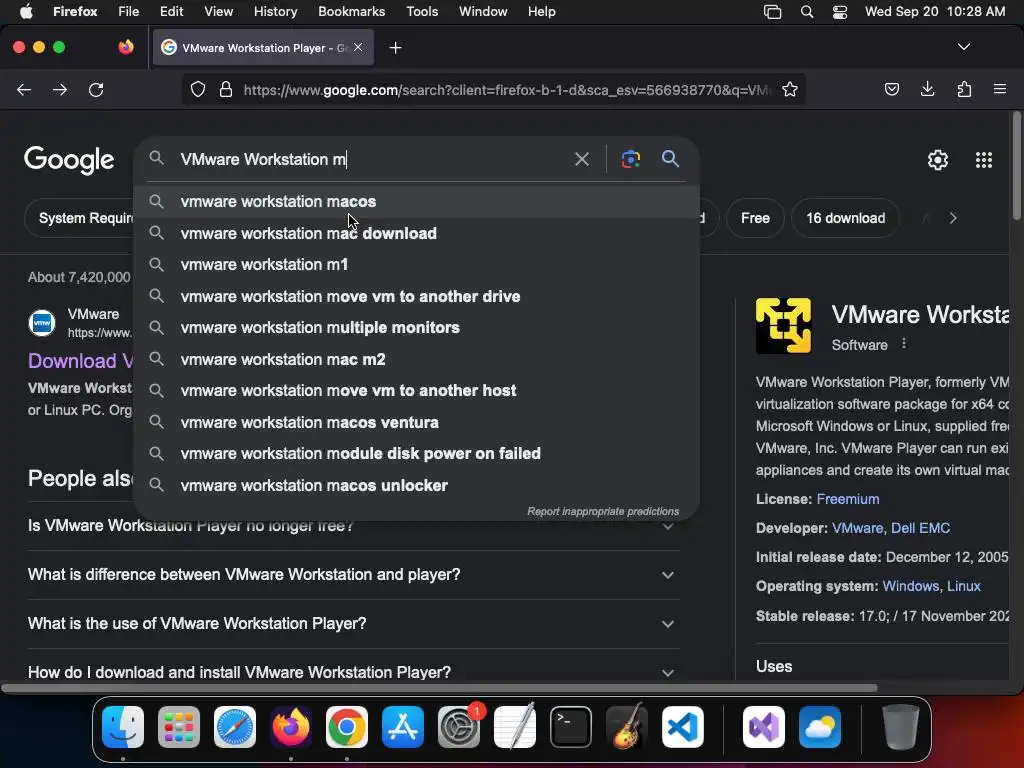Image resolution: width=1024 pixels, height=768 pixels.
Task: Click the Google logo
Action: click(69, 160)
